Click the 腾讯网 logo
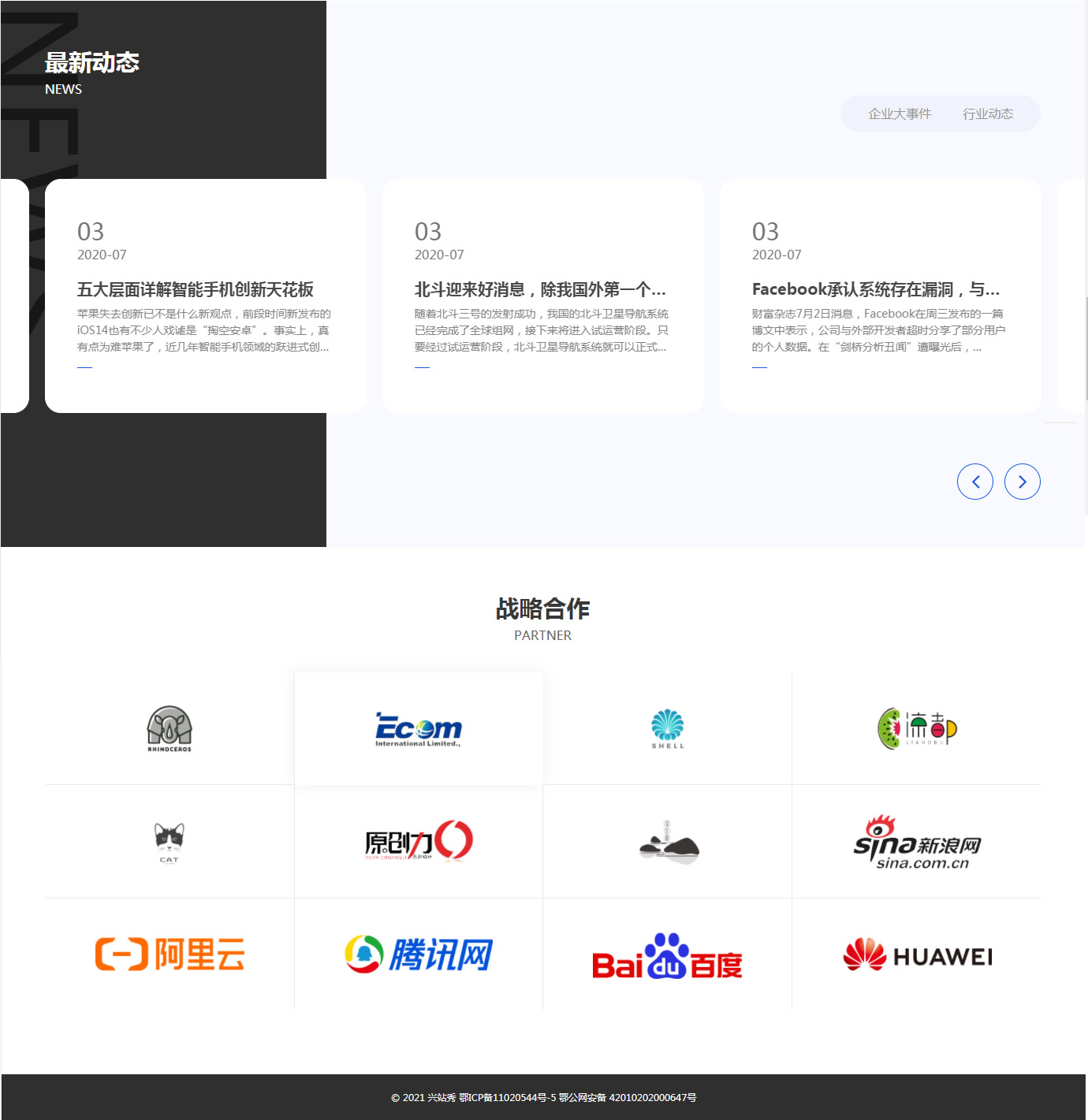 (x=419, y=954)
